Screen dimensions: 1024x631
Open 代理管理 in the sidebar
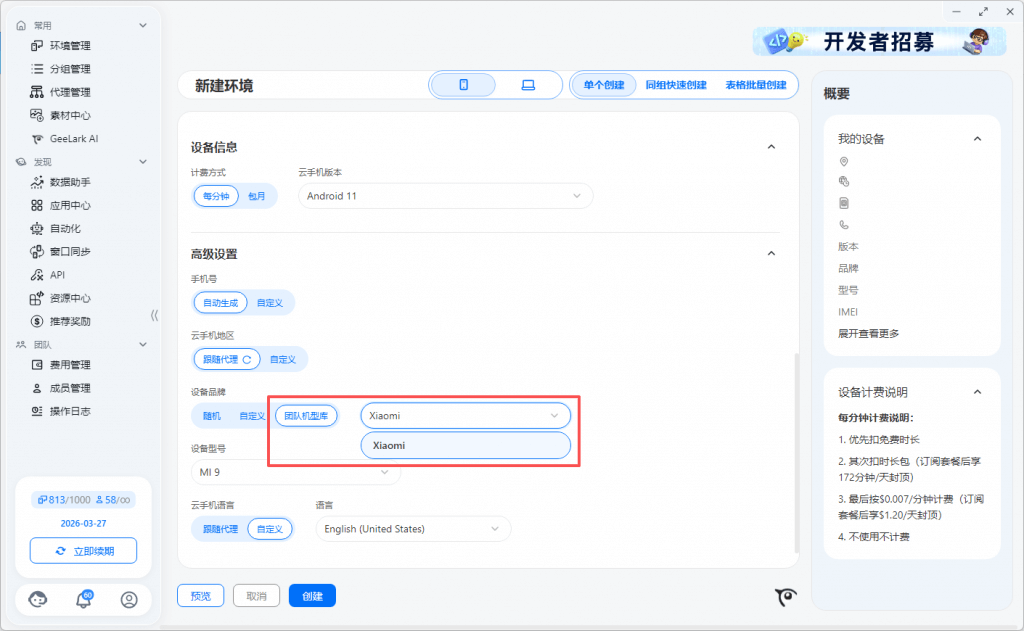70,92
